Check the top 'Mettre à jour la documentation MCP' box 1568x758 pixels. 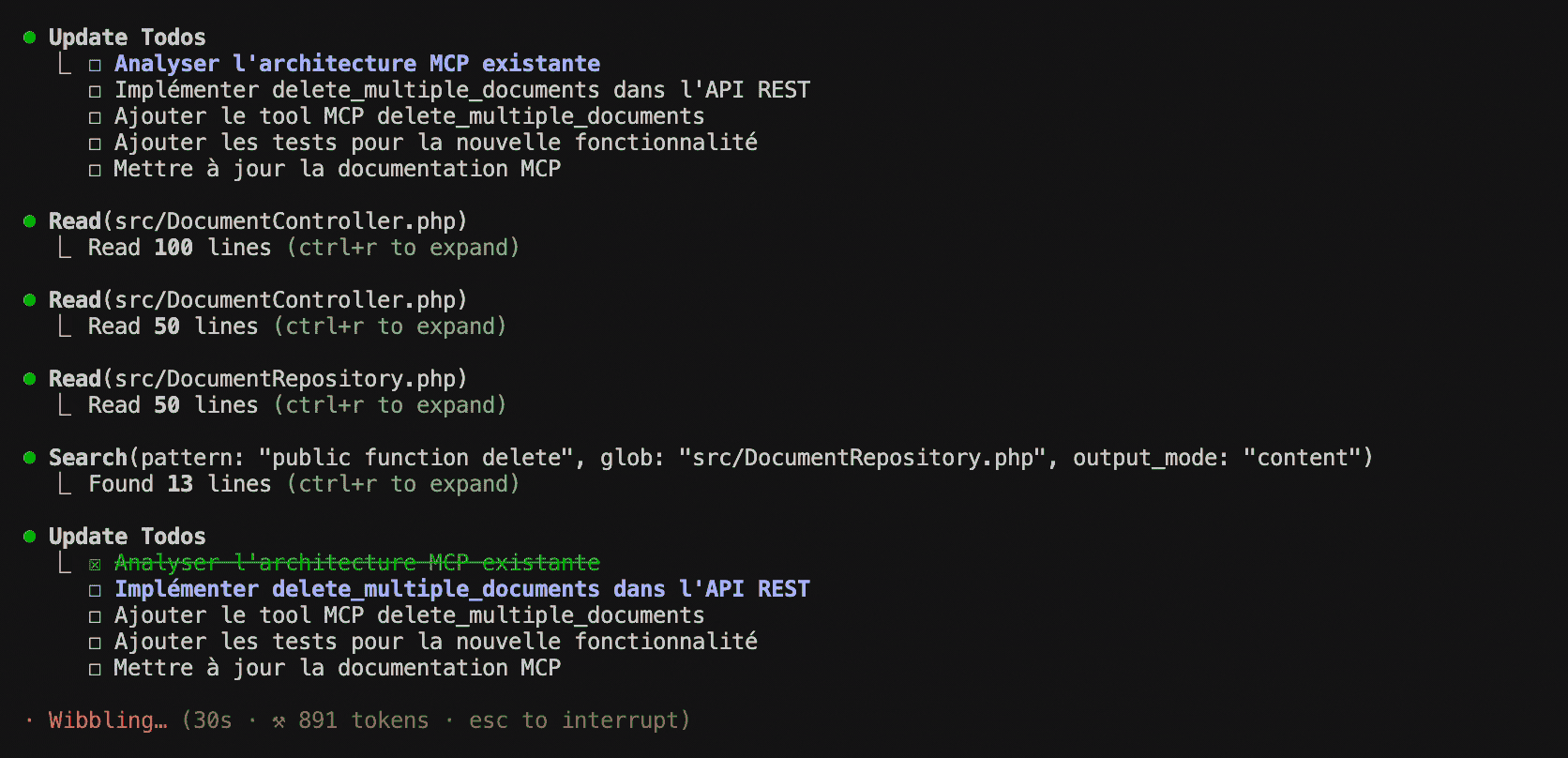tap(95, 170)
